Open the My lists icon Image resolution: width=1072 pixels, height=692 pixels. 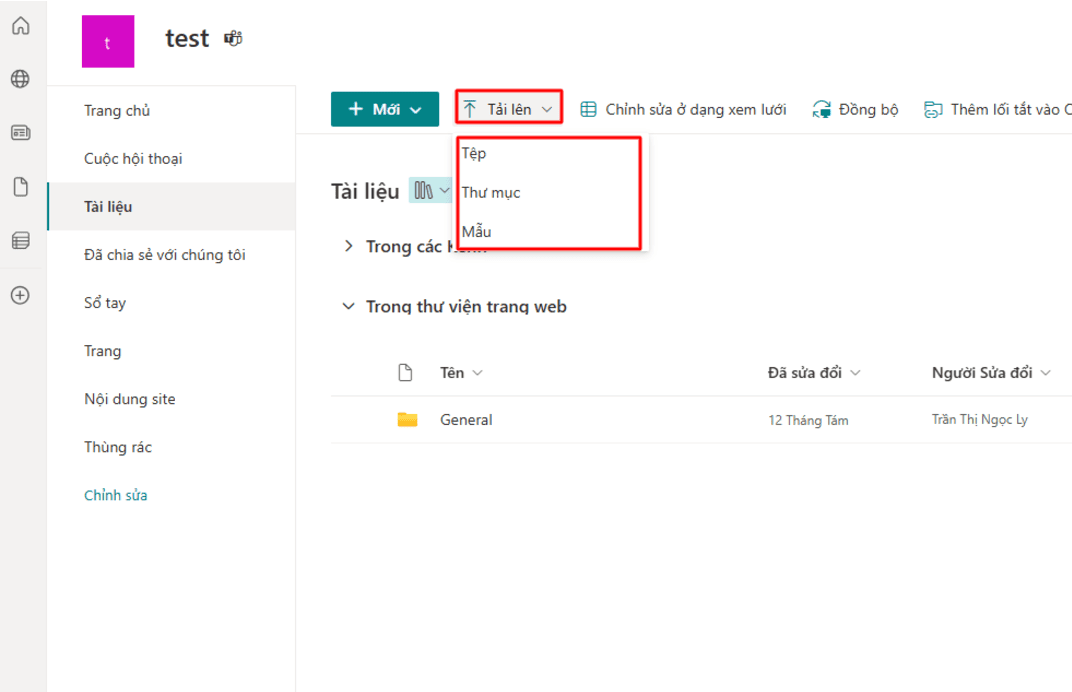coord(21,241)
